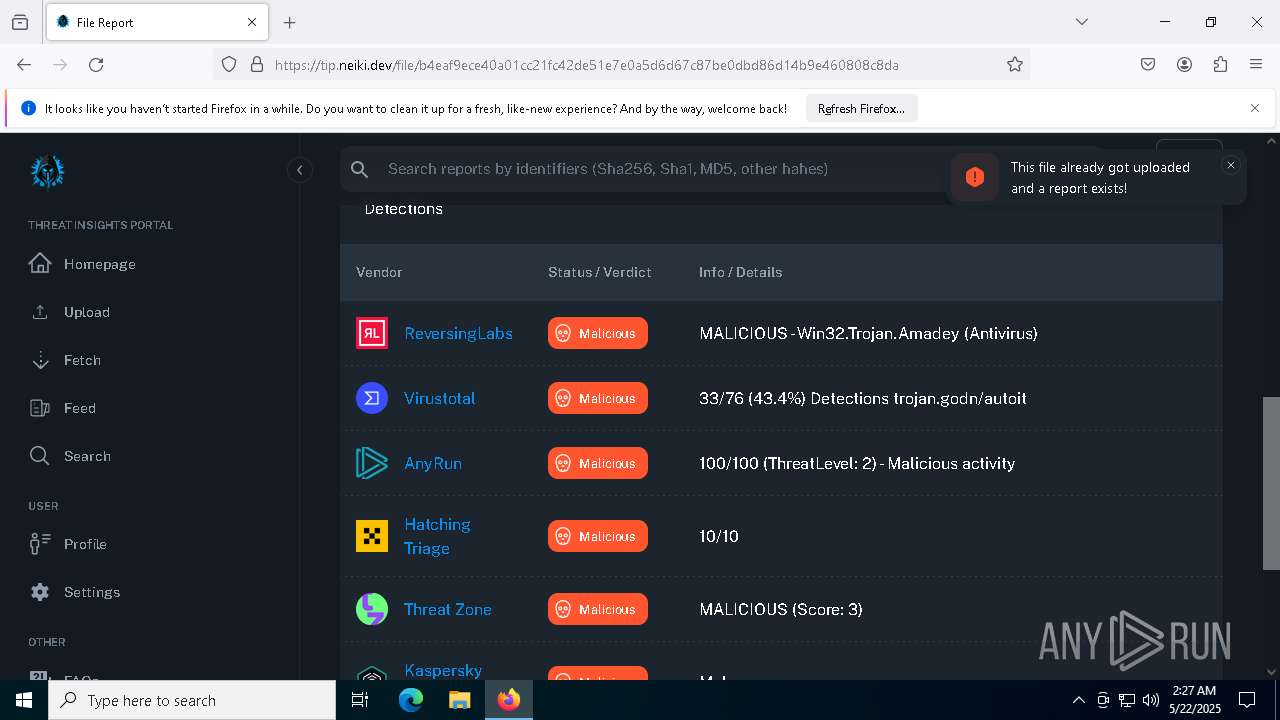Click the red warning icon in the notification

tap(975, 177)
